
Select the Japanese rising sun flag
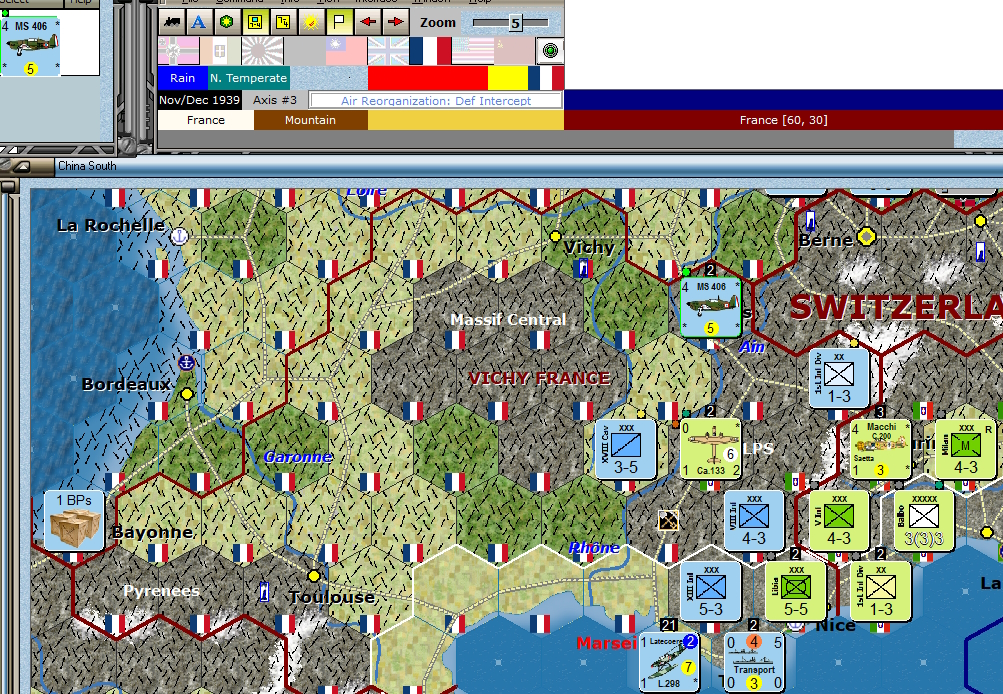262,51
